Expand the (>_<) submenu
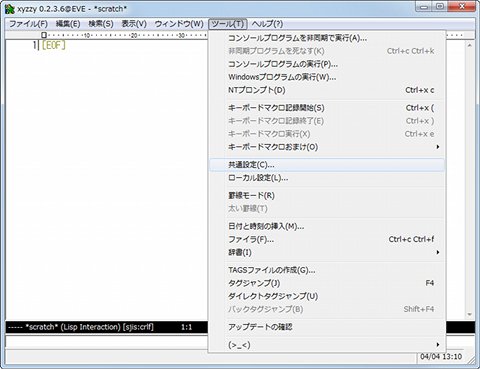The image size is (480, 369). click(327, 345)
